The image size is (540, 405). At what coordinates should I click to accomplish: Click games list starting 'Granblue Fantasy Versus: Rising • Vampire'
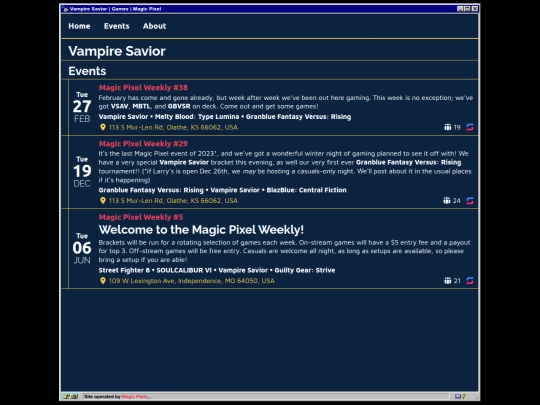[222, 190]
